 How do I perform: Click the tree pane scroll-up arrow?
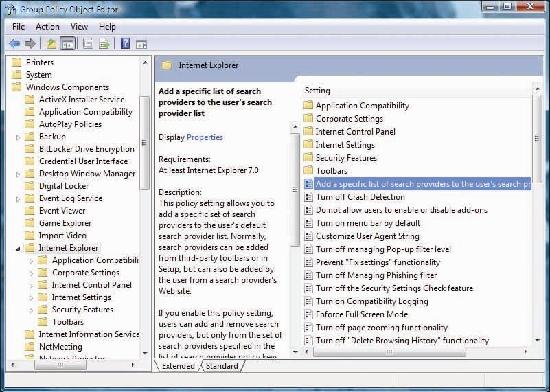point(145,62)
